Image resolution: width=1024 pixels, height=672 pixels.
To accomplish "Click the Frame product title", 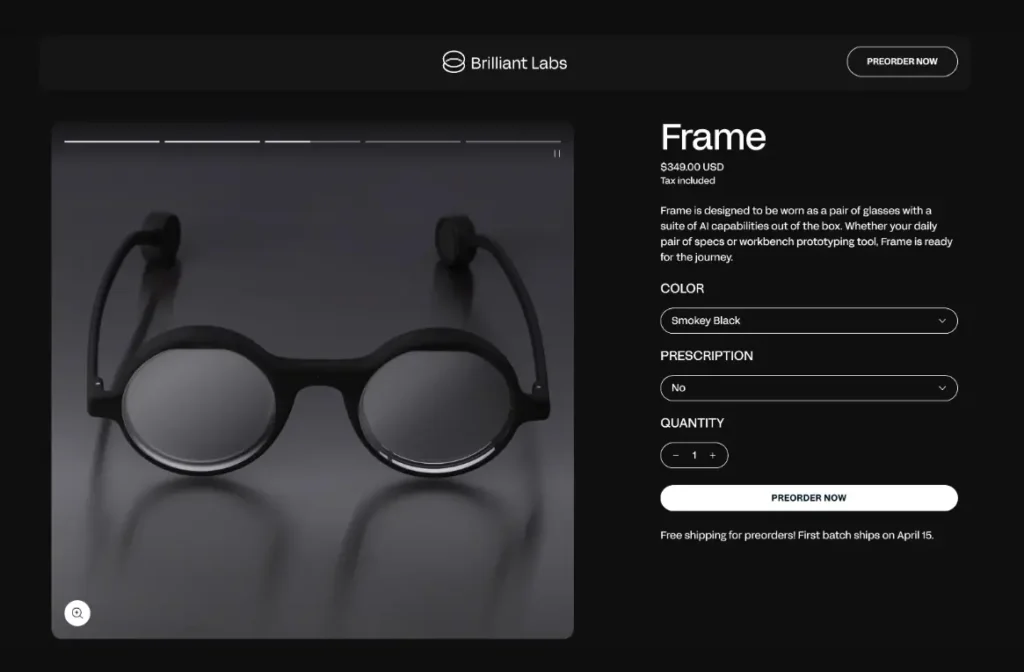I will coord(713,137).
